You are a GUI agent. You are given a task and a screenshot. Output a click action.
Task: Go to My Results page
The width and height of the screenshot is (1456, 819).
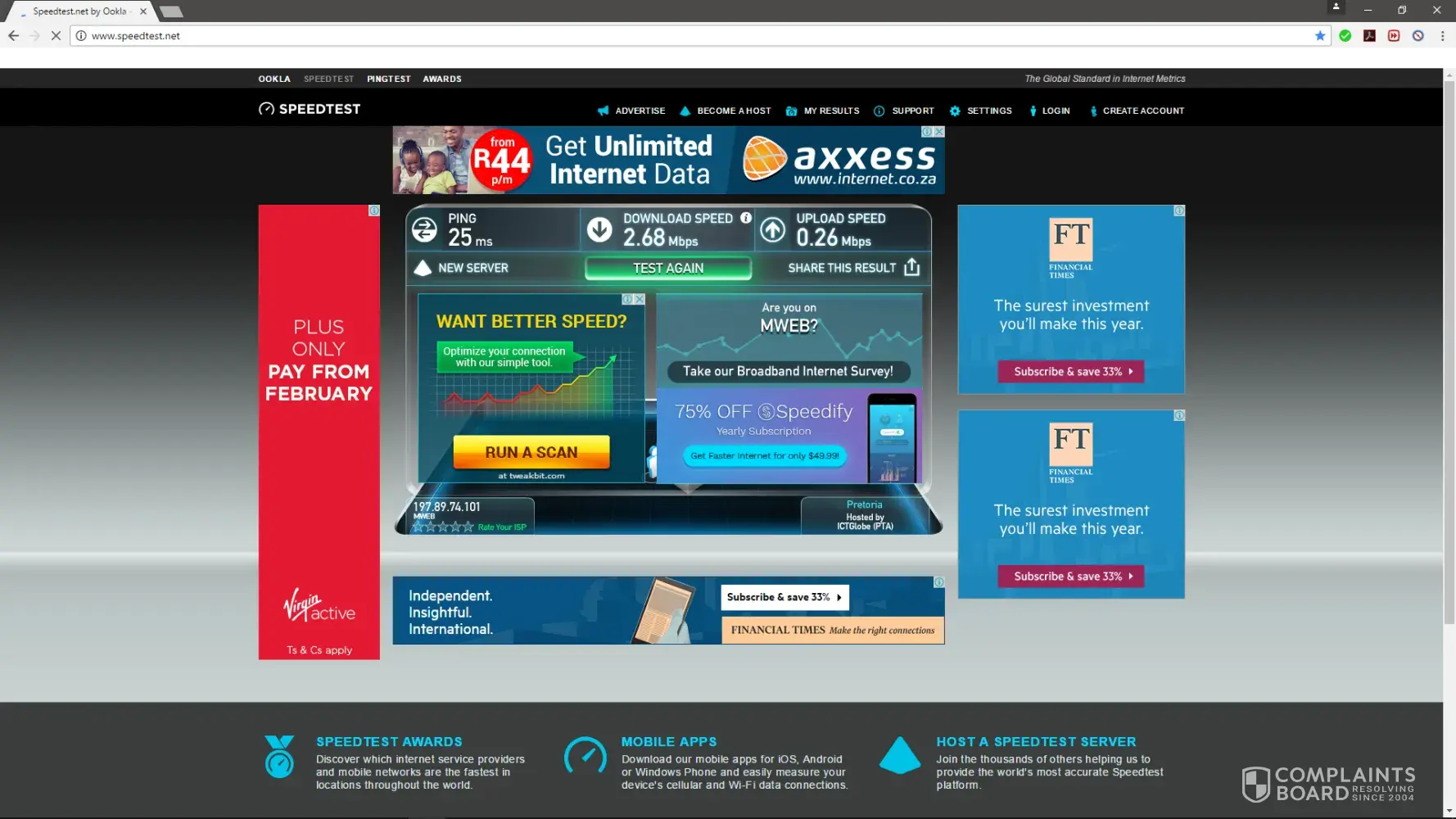tap(831, 111)
